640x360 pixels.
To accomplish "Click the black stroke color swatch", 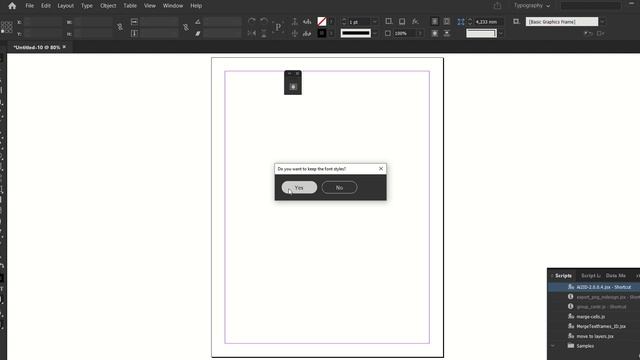I will click(x=322, y=33).
